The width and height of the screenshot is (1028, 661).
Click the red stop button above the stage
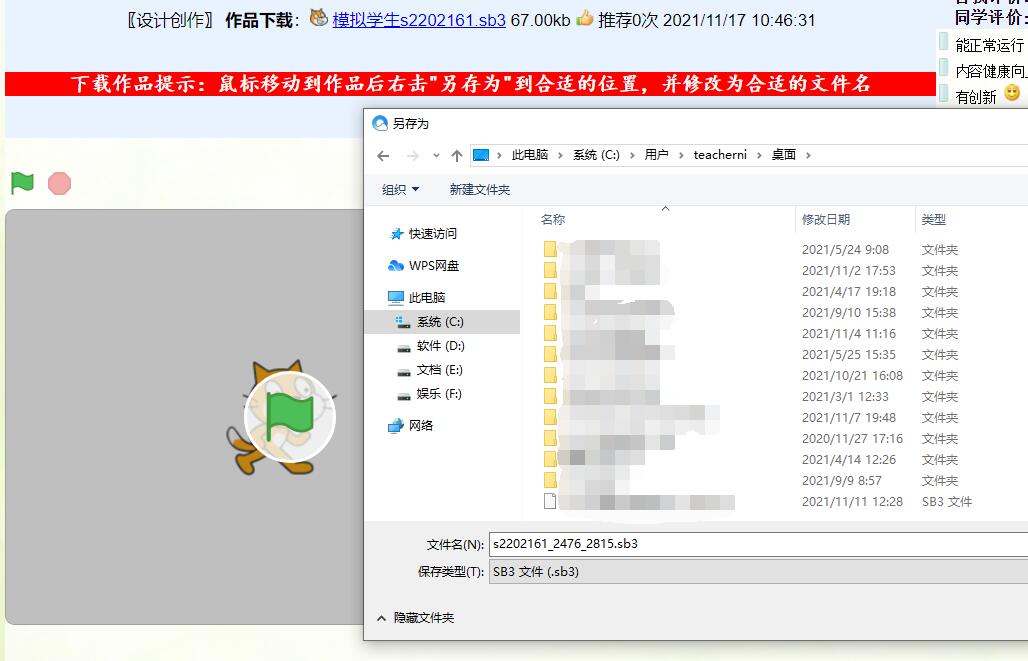(60, 184)
